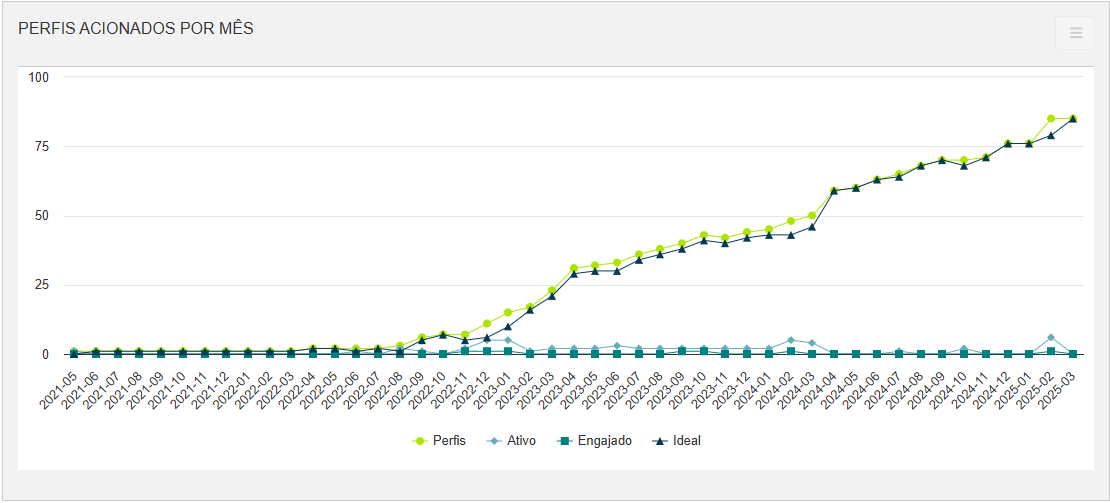Viewport: 1110px width, 503px height.
Task: Click the Perfis circle marker at 2024-02
Action: tap(791, 221)
